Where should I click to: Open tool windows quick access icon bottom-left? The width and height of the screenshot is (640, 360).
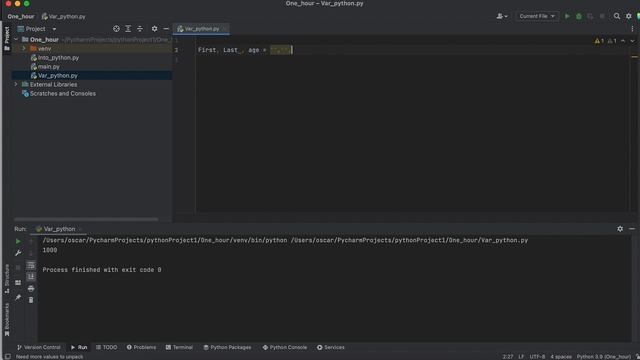(8, 356)
